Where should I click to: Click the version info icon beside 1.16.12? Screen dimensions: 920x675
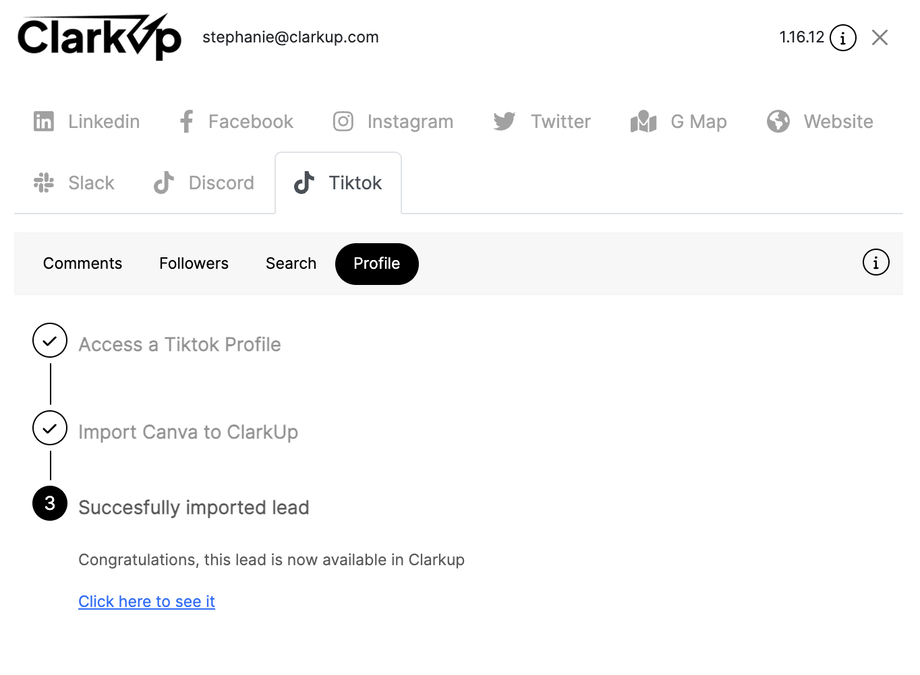843,38
